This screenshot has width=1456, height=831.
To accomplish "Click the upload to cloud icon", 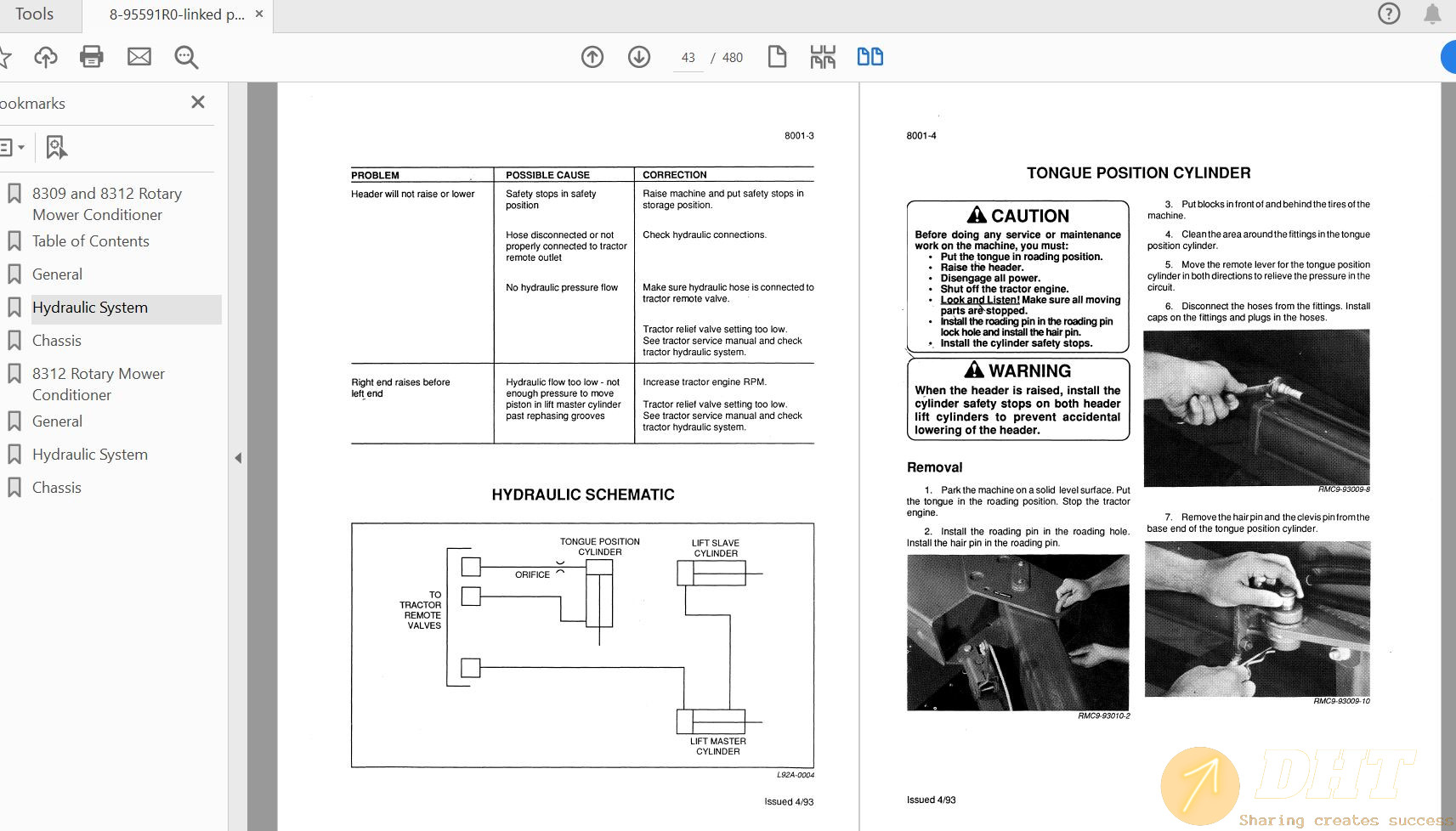I will 46,57.
